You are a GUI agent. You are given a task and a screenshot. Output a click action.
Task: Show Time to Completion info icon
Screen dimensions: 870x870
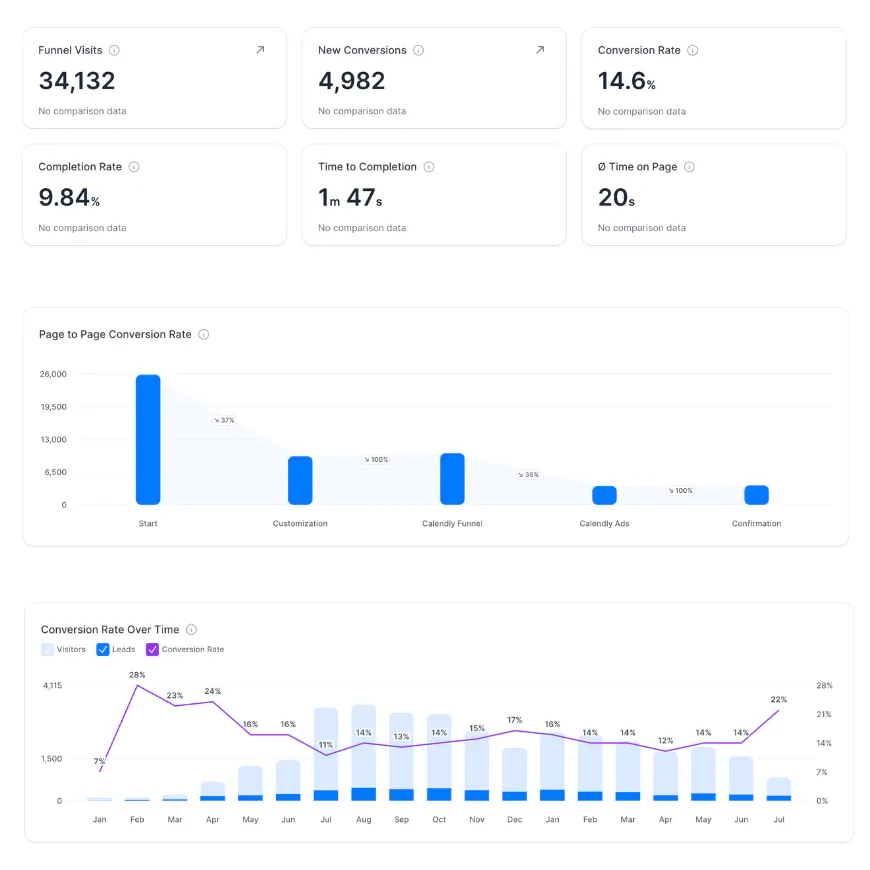(x=429, y=167)
